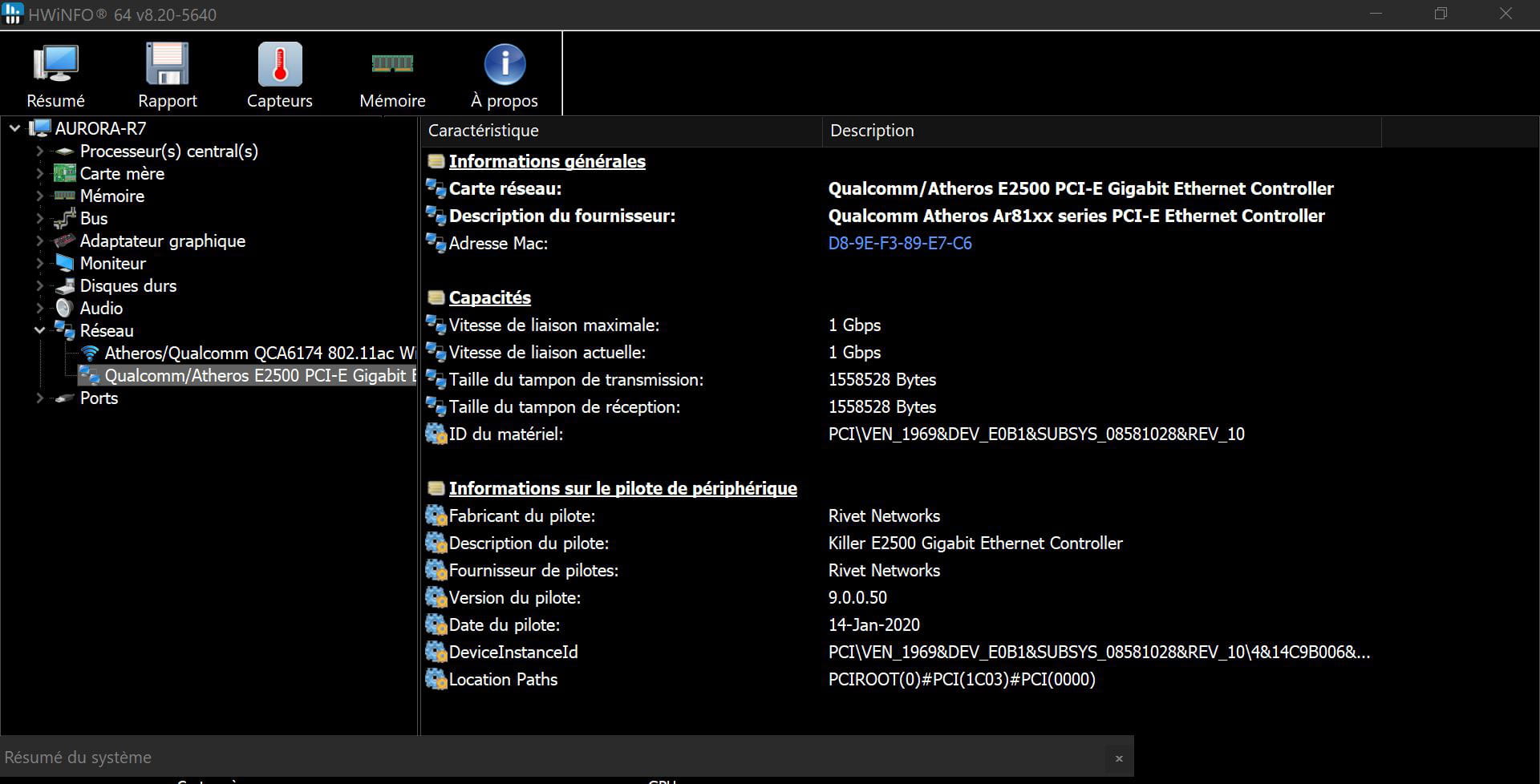Viewport: 1540px width, 784px height.
Task: Click the Moniteur screen icon
Action: point(64,263)
